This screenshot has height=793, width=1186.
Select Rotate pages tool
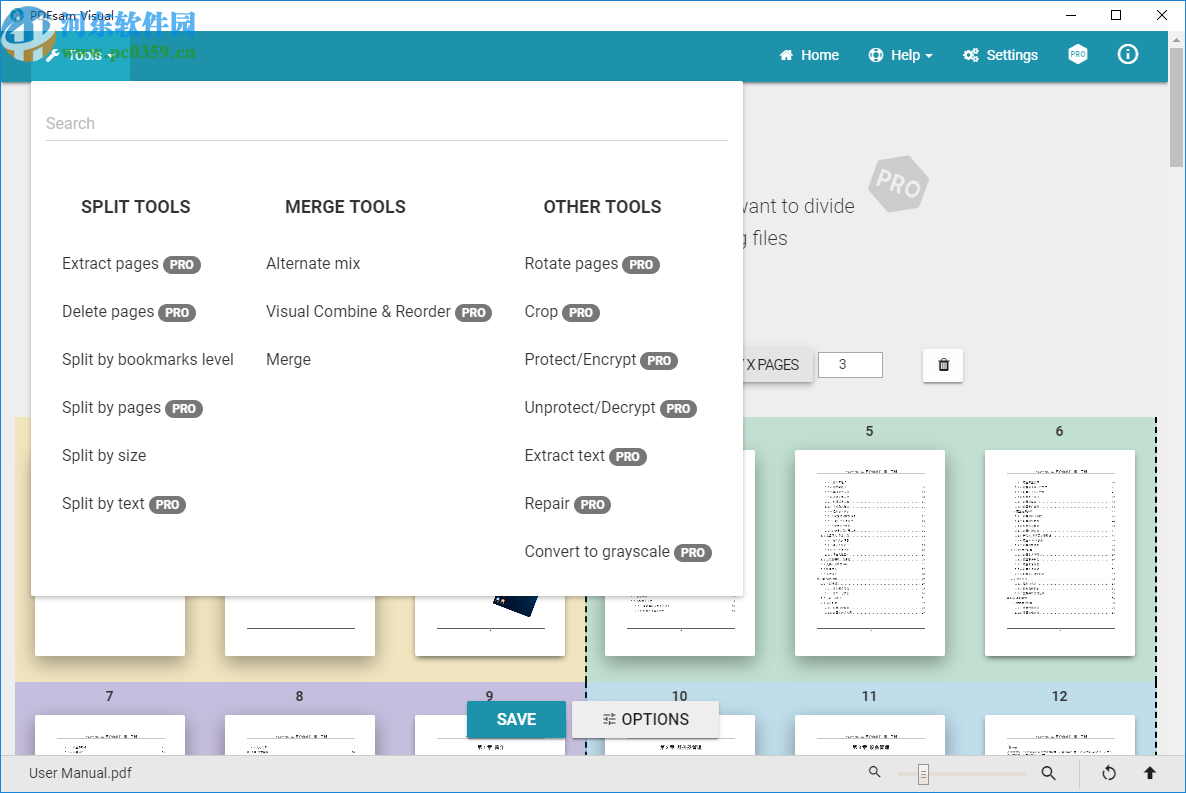point(592,264)
